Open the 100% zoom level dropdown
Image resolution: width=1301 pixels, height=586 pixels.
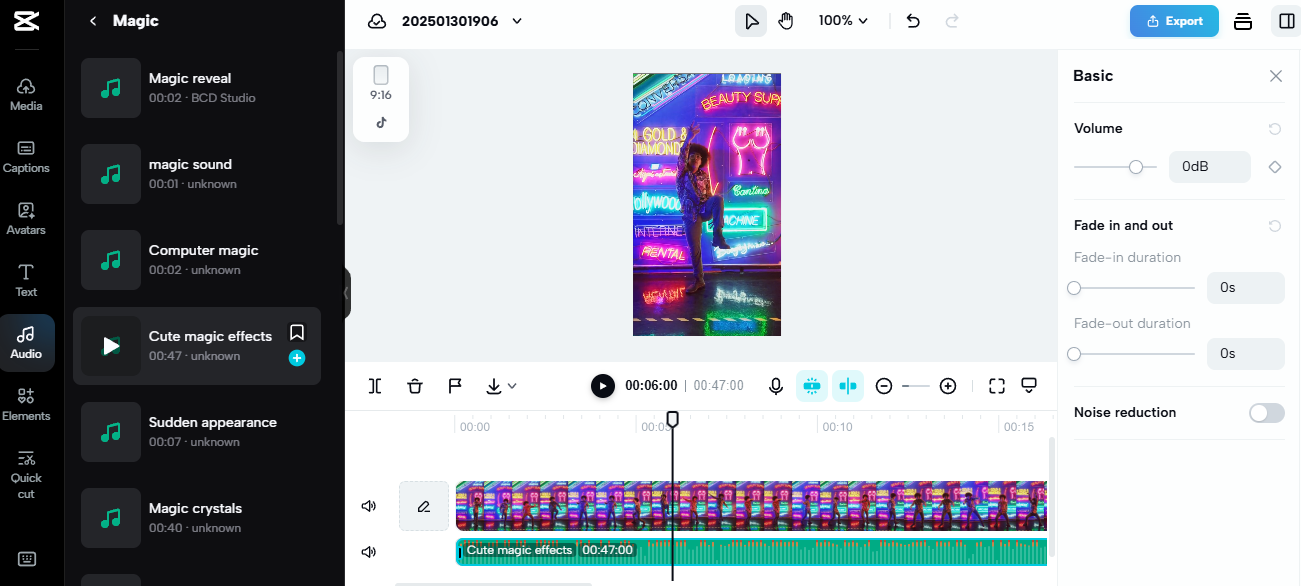click(x=843, y=21)
